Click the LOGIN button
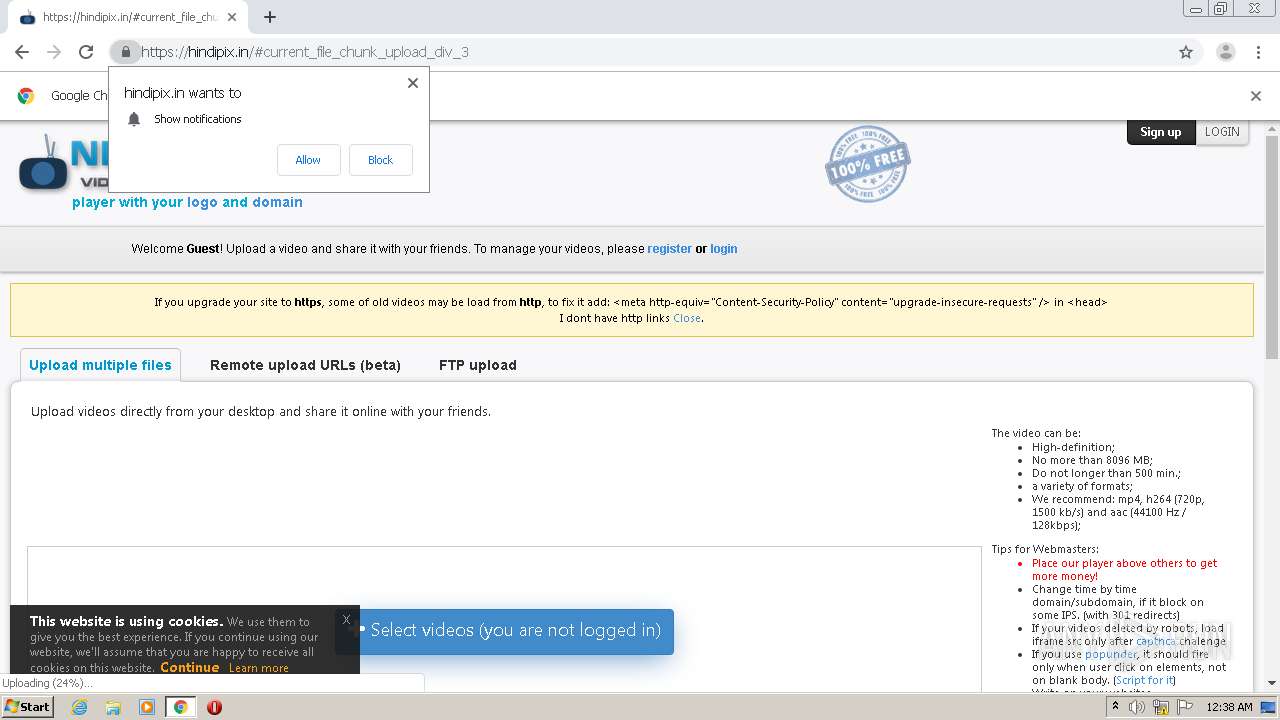The height and width of the screenshot is (720, 1280). tap(1221, 132)
